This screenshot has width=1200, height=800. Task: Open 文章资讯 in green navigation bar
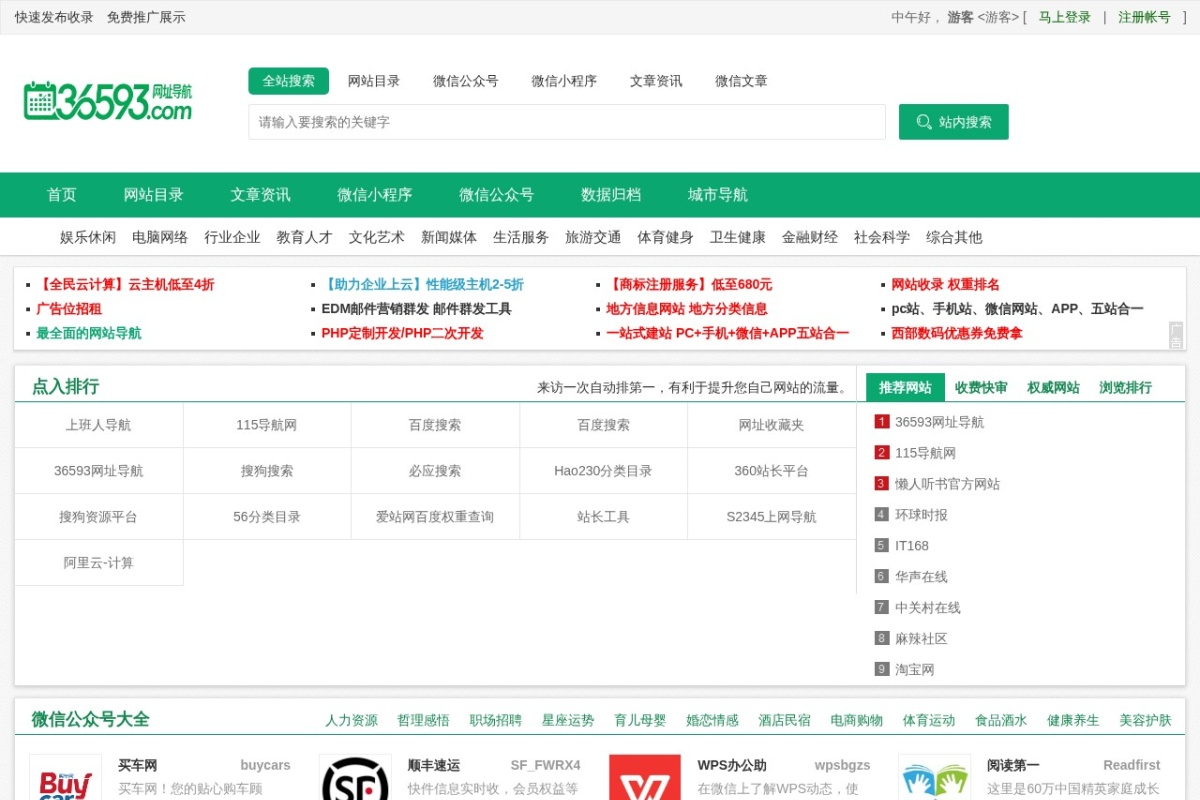pos(261,195)
